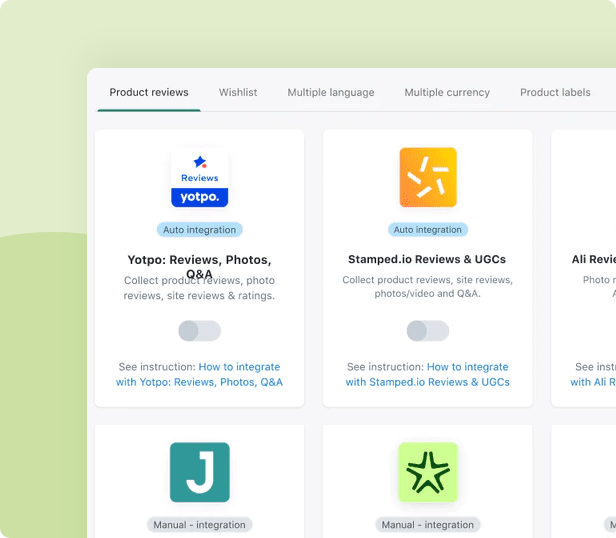Switch to the Product reviews tab
Viewport: 616px width, 538px height.
pos(149,92)
